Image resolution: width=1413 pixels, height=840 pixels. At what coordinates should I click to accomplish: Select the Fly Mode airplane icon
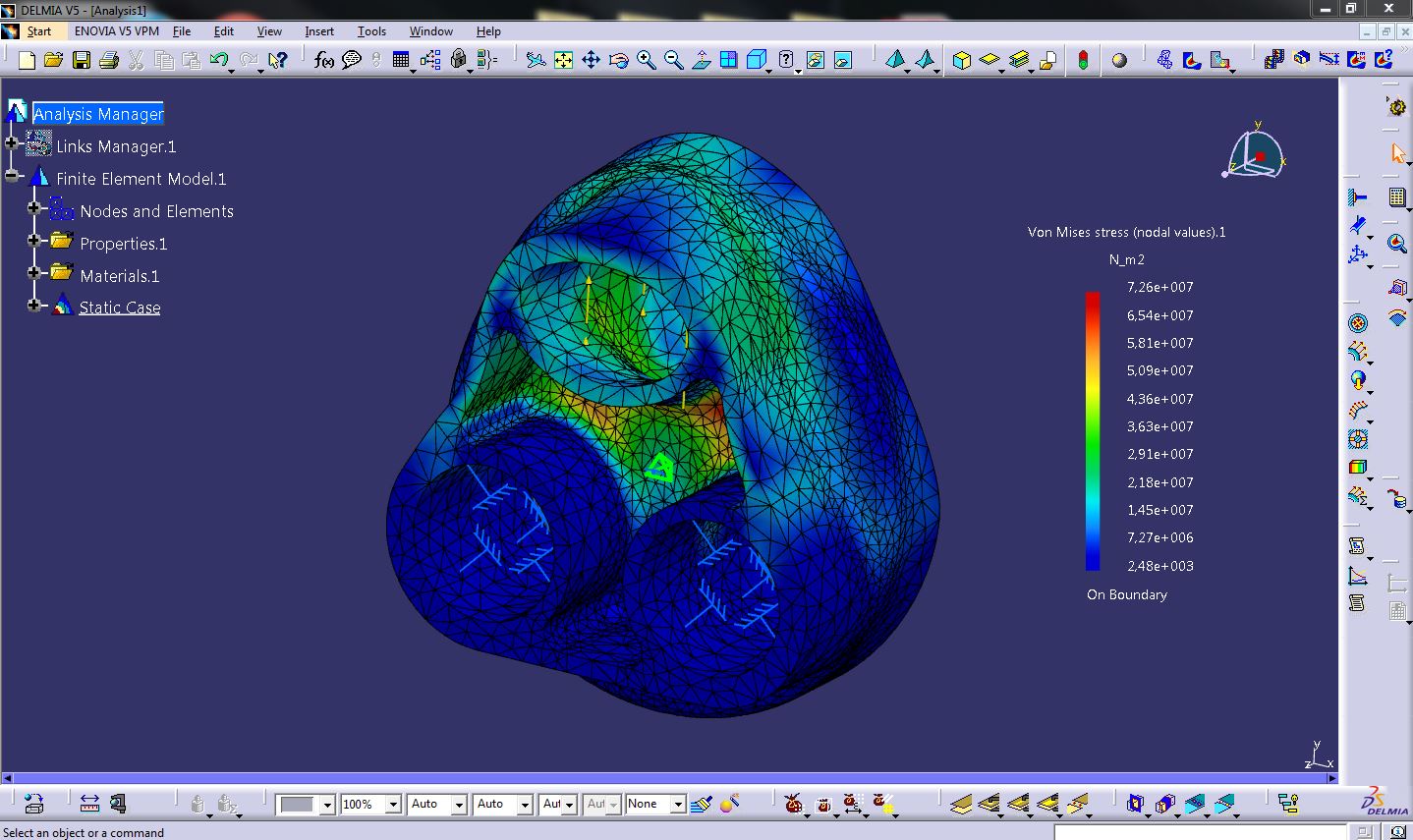pos(536,61)
